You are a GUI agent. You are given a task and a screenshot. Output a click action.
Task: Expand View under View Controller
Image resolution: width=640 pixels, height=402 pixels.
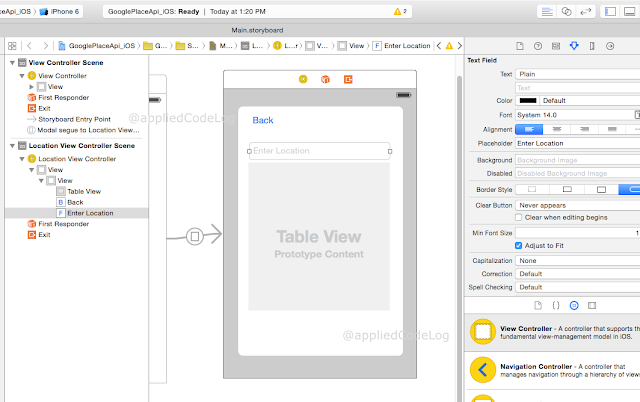point(31,87)
